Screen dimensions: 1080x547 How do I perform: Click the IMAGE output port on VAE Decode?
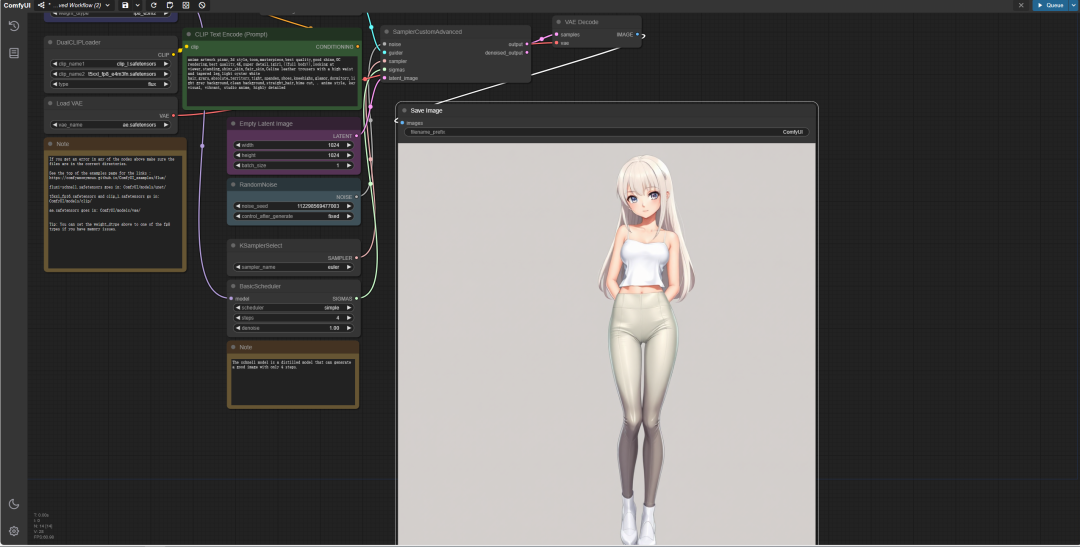(637, 34)
